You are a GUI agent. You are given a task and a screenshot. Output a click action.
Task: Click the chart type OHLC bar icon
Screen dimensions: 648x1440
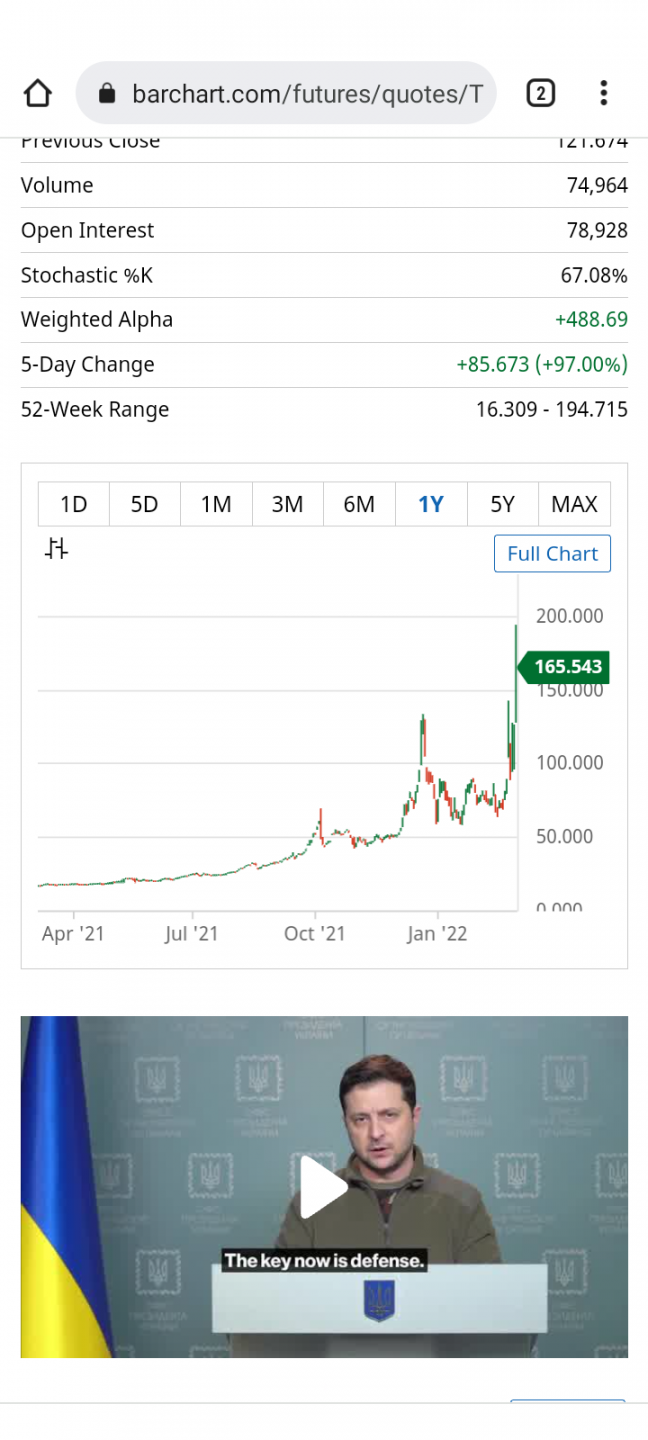point(57,549)
